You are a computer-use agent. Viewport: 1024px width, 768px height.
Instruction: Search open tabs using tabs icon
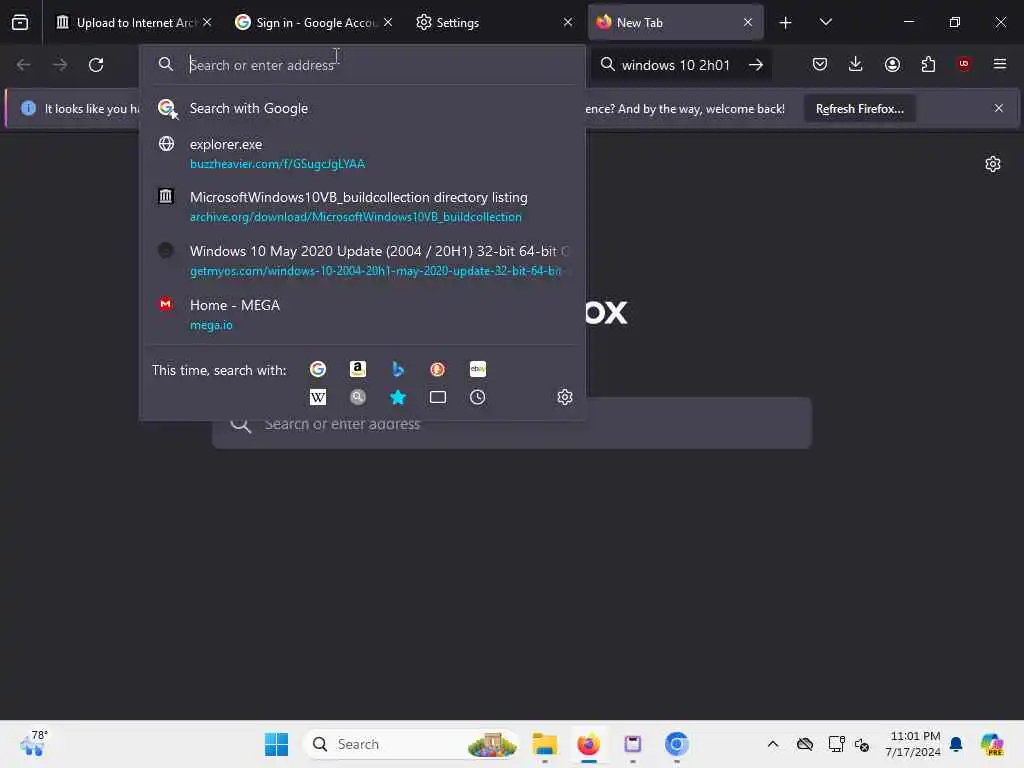click(438, 397)
